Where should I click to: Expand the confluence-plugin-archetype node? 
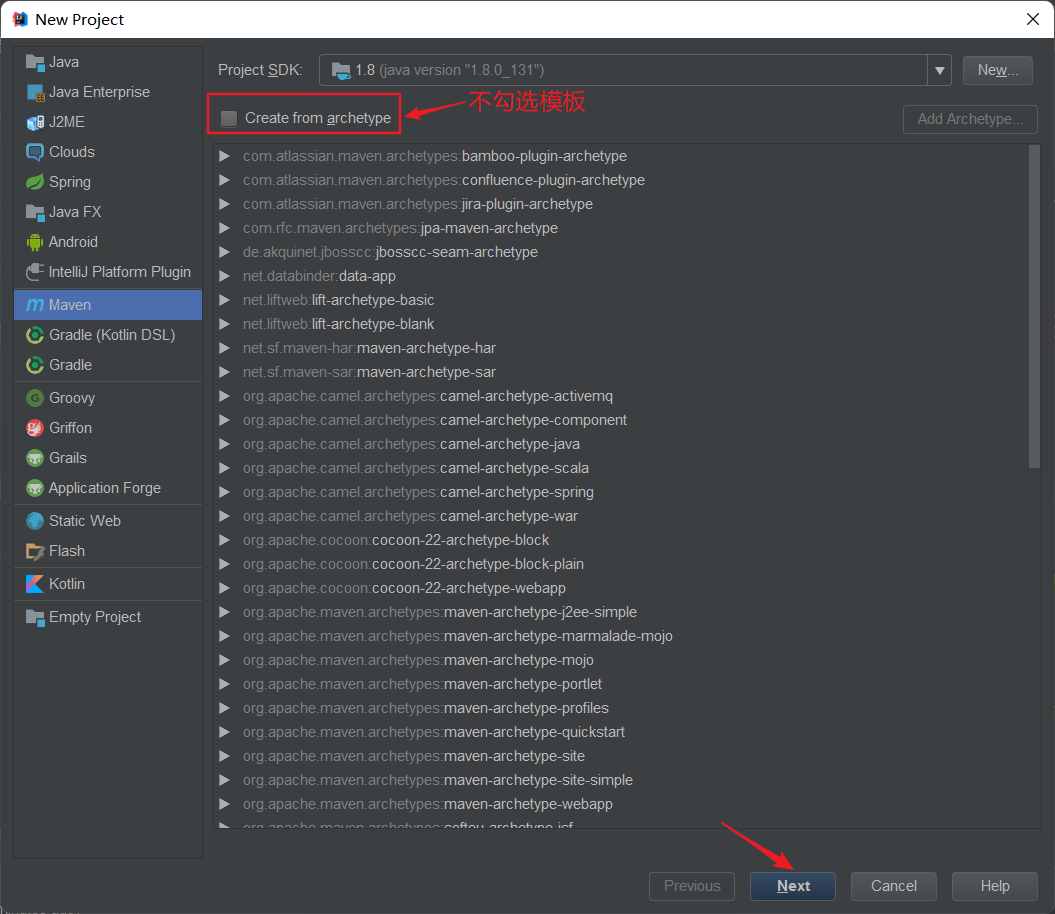click(225, 180)
